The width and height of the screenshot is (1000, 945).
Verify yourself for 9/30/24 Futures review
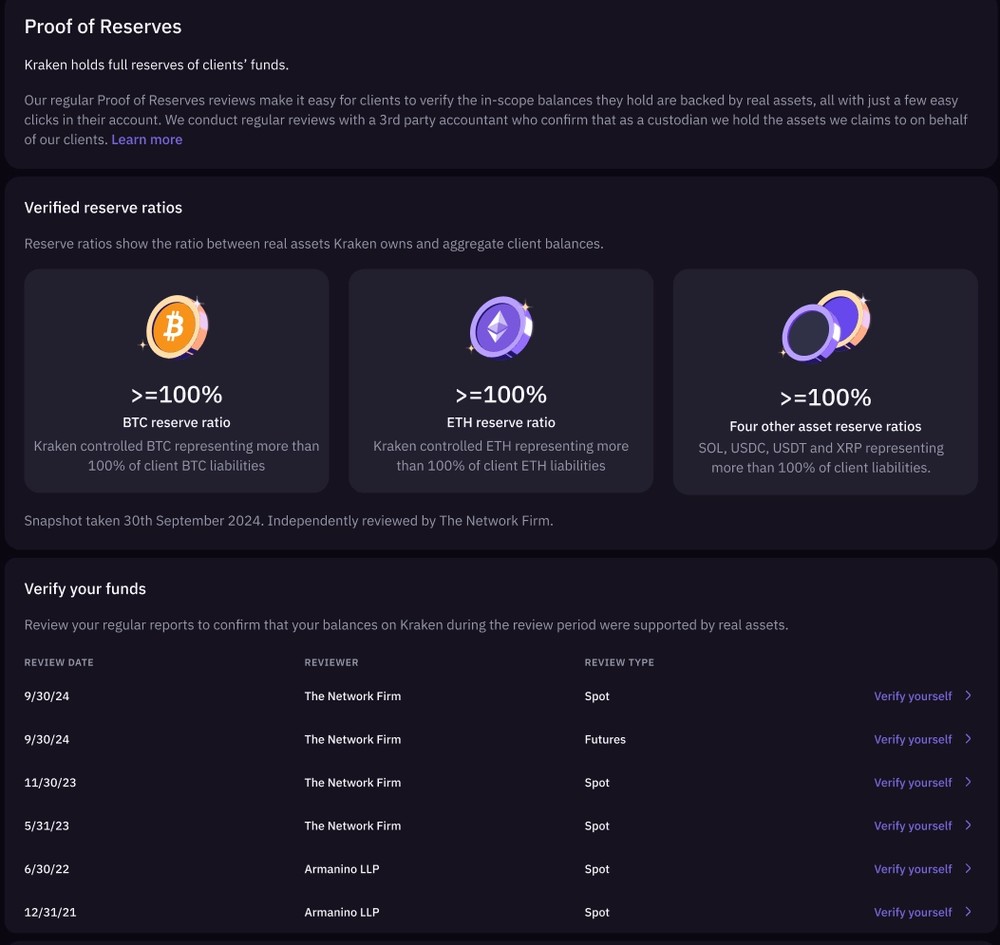(913, 740)
